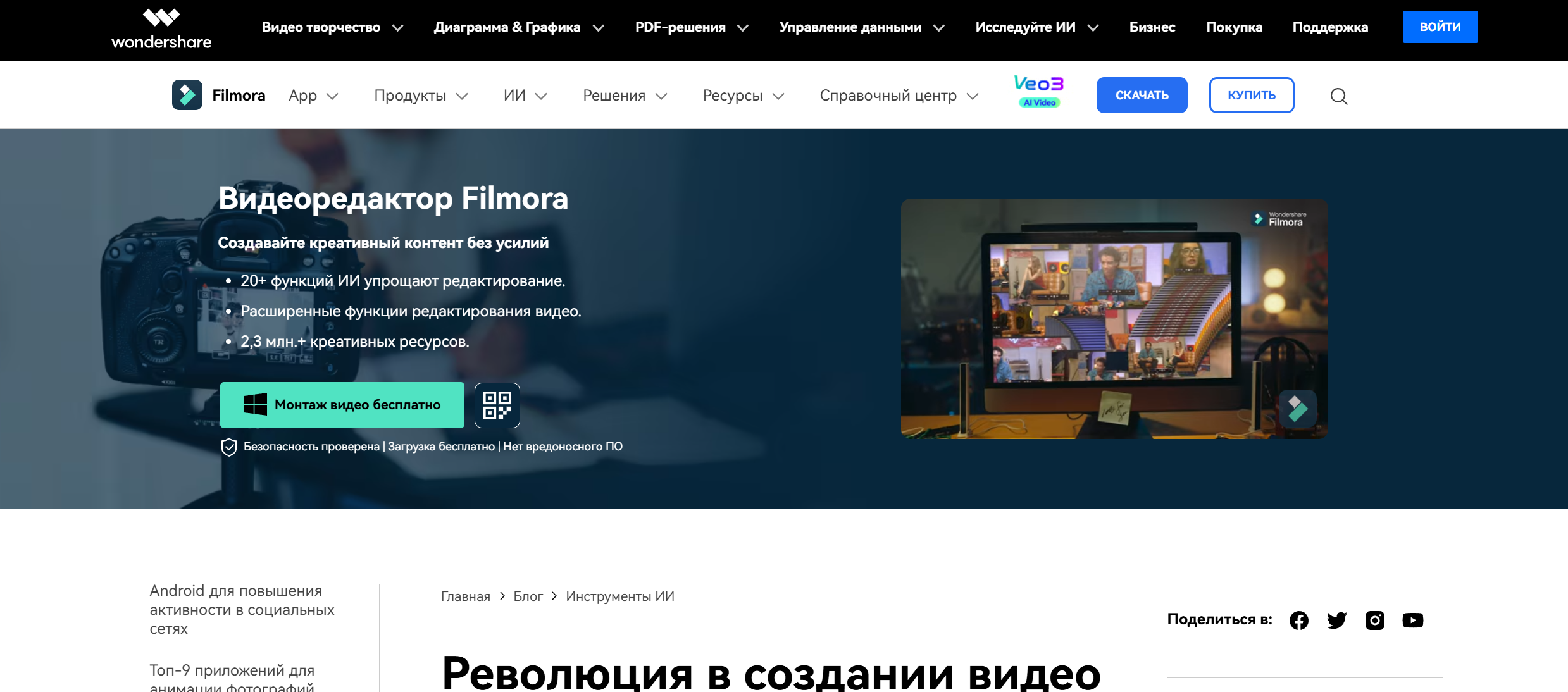Open the Инструменты ИИ breadcrumb link

(620, 596)
